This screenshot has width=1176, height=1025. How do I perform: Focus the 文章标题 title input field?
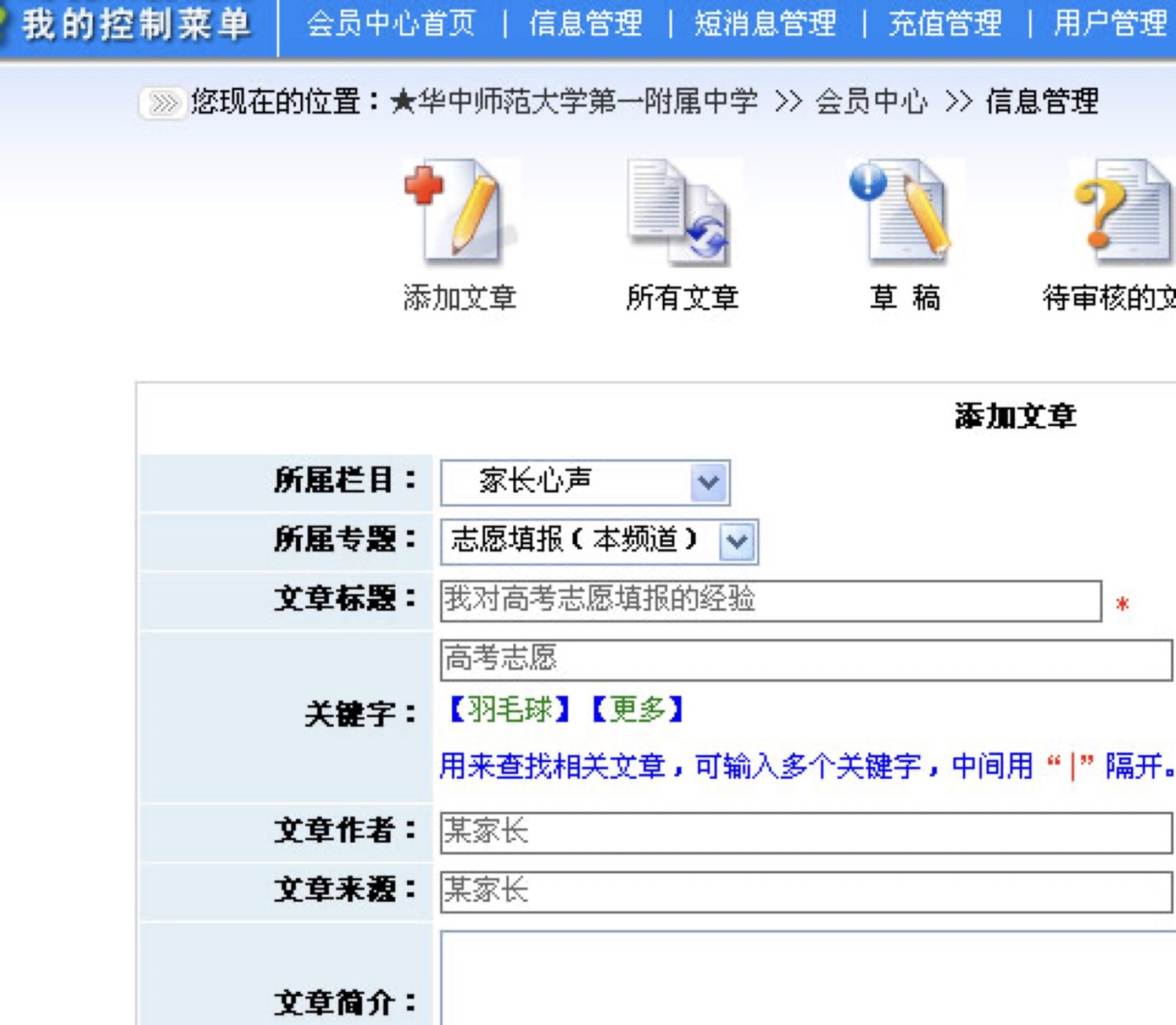[x=770, y=601]
